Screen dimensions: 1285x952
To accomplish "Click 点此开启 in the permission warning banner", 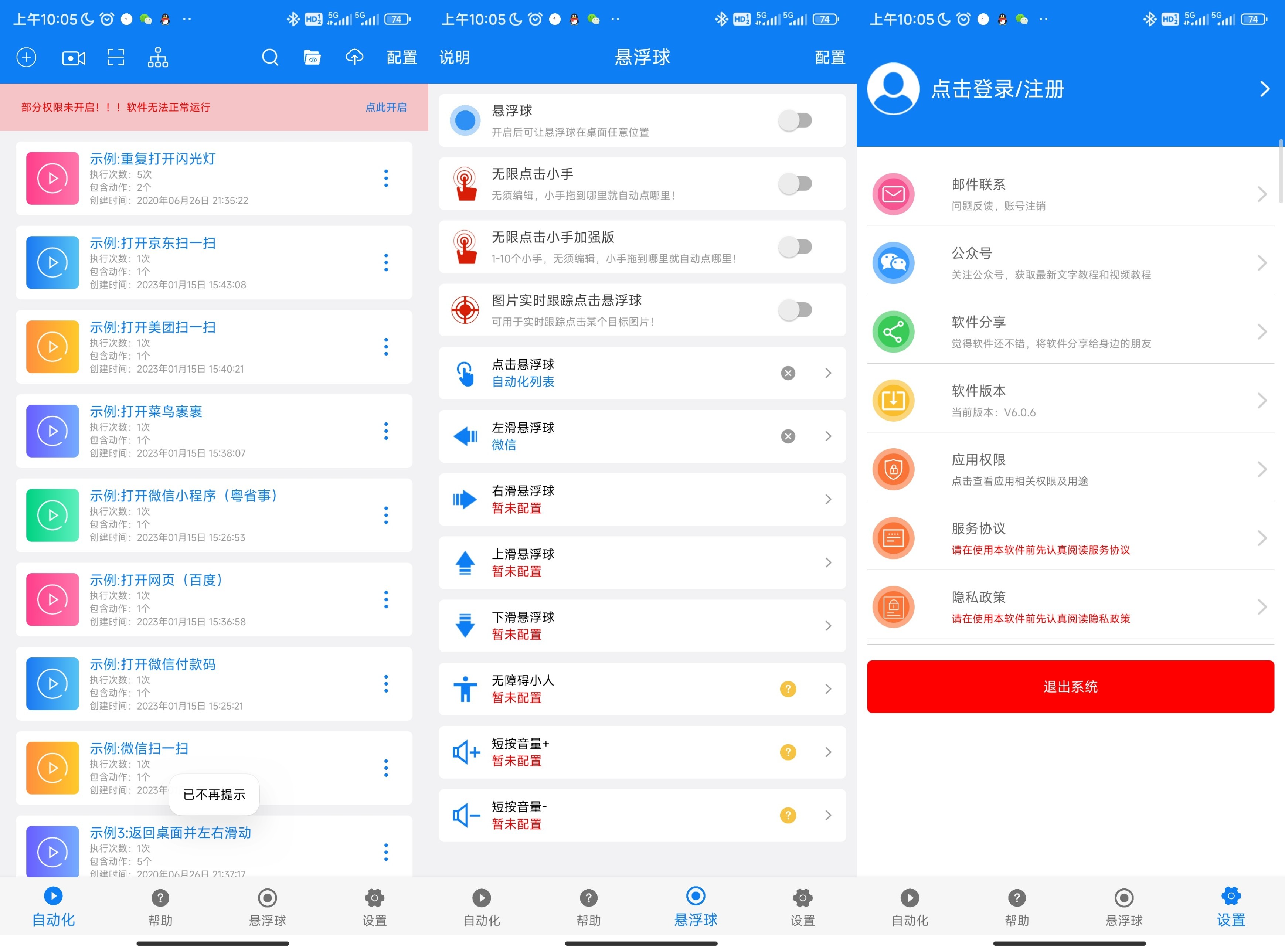I will pyautogui.click(x=386, y=107).
